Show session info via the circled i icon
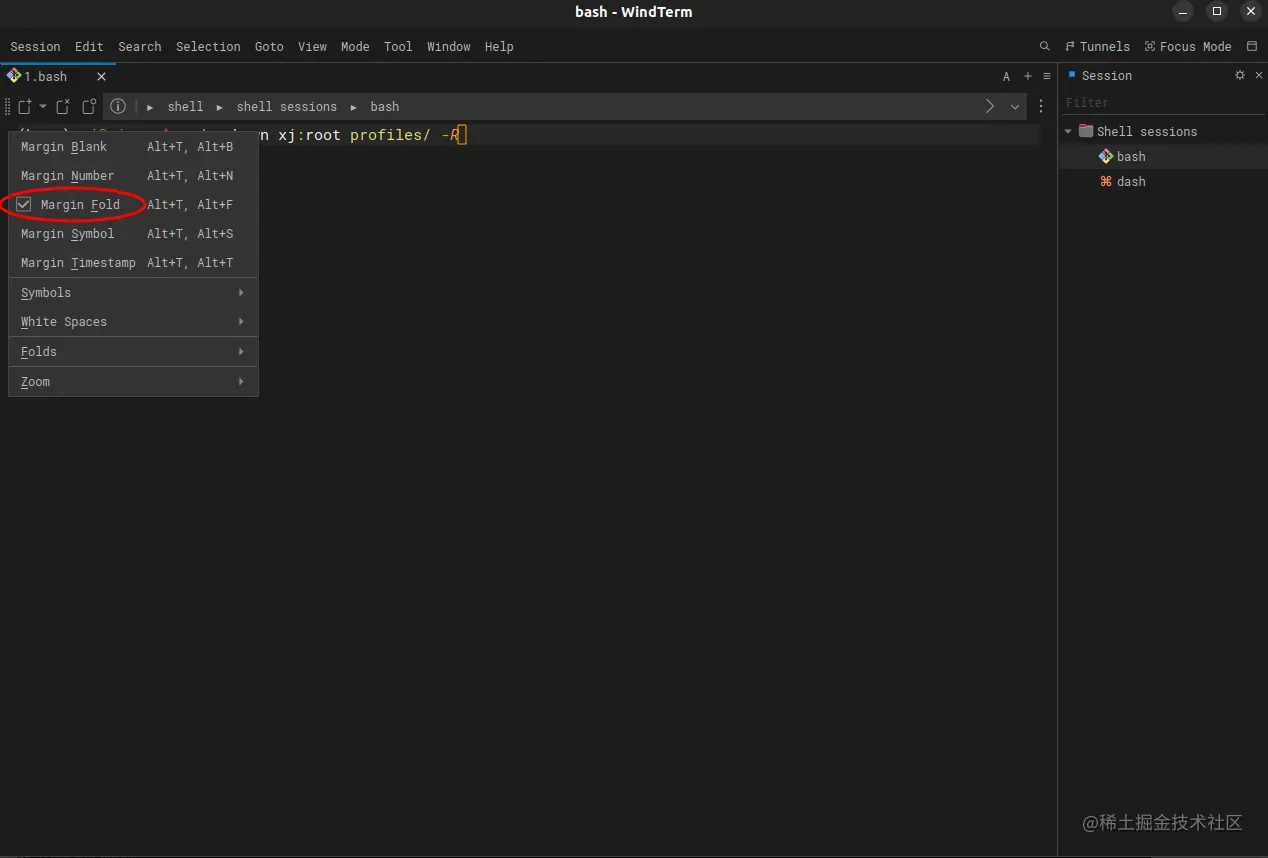The height and width of the screenshot is (858, 1268). [118, 106]
